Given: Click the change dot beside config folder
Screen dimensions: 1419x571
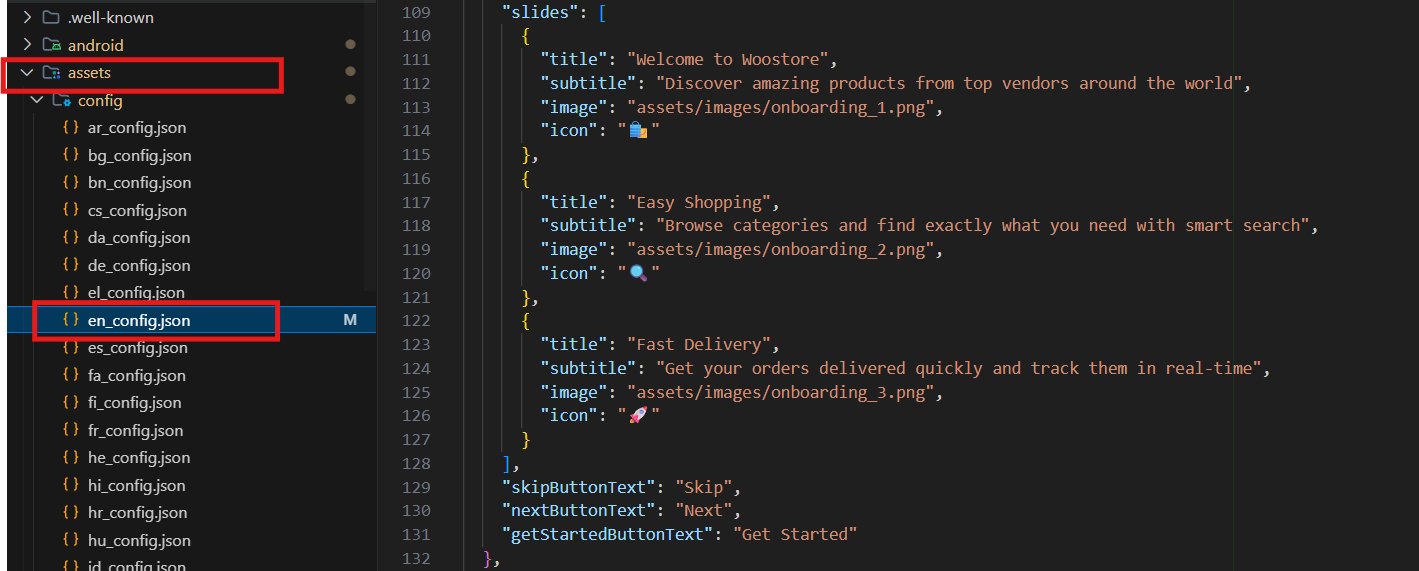Looking at the screenshot, I should [350, 100].
